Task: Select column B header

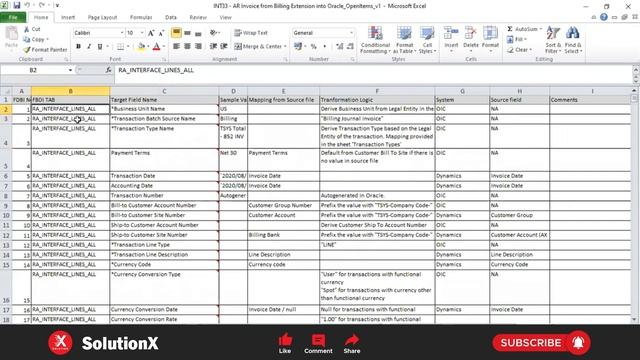Action: (70, 91)
